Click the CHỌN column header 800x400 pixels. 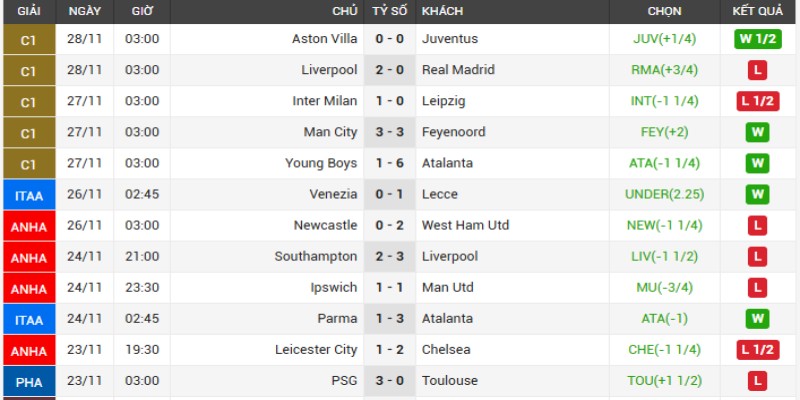664,11
